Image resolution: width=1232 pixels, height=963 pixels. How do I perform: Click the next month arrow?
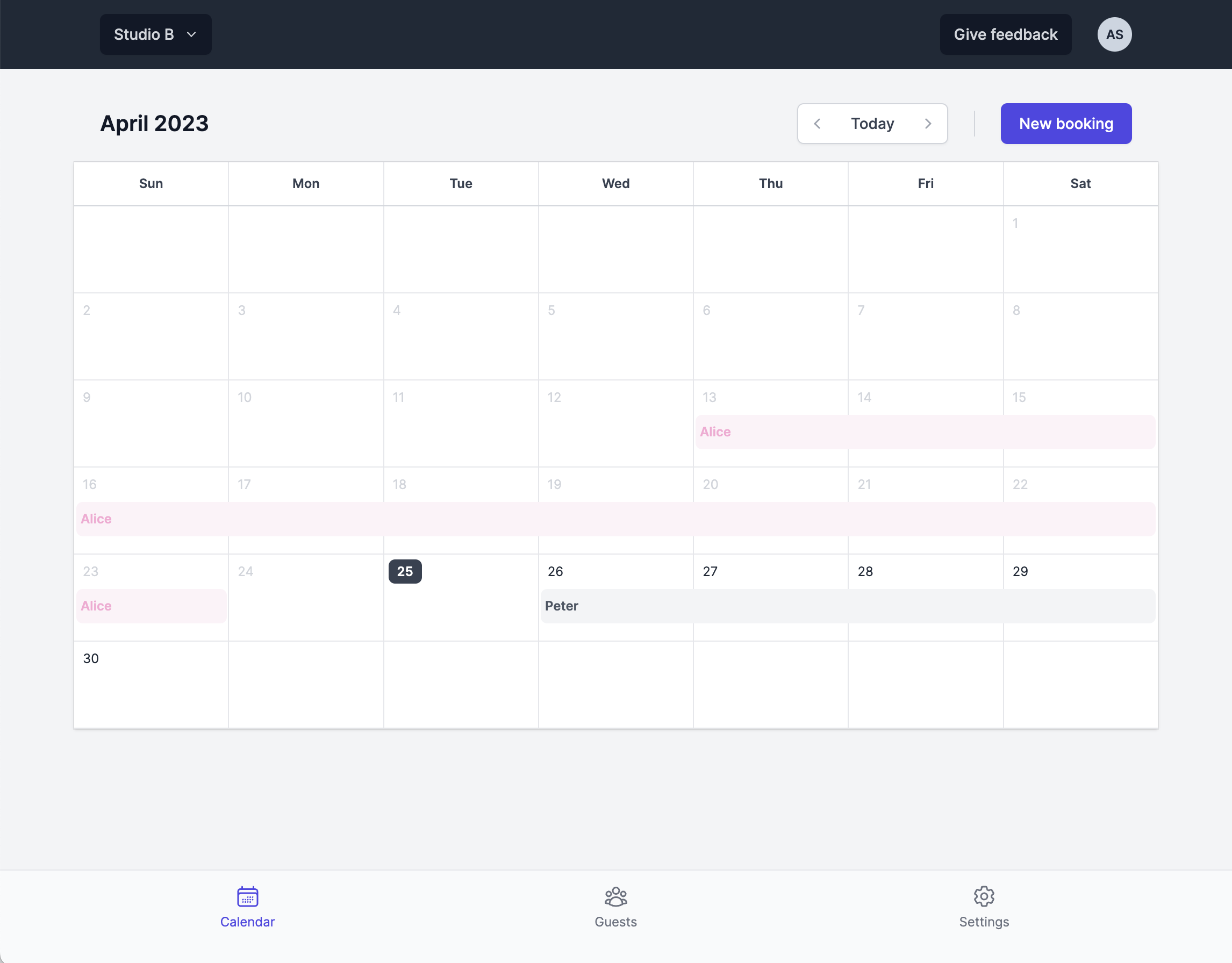928,124
